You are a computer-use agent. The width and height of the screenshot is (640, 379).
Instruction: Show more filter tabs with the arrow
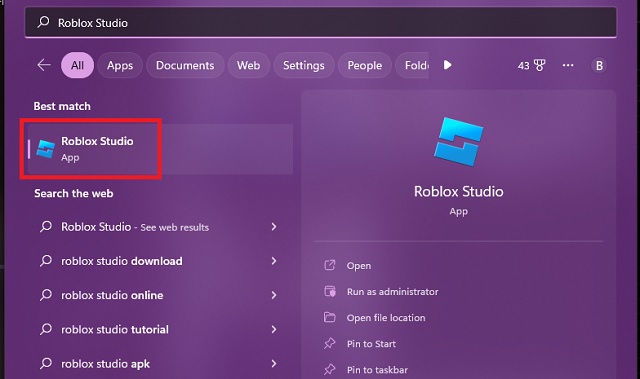click(x=447, y=65)
